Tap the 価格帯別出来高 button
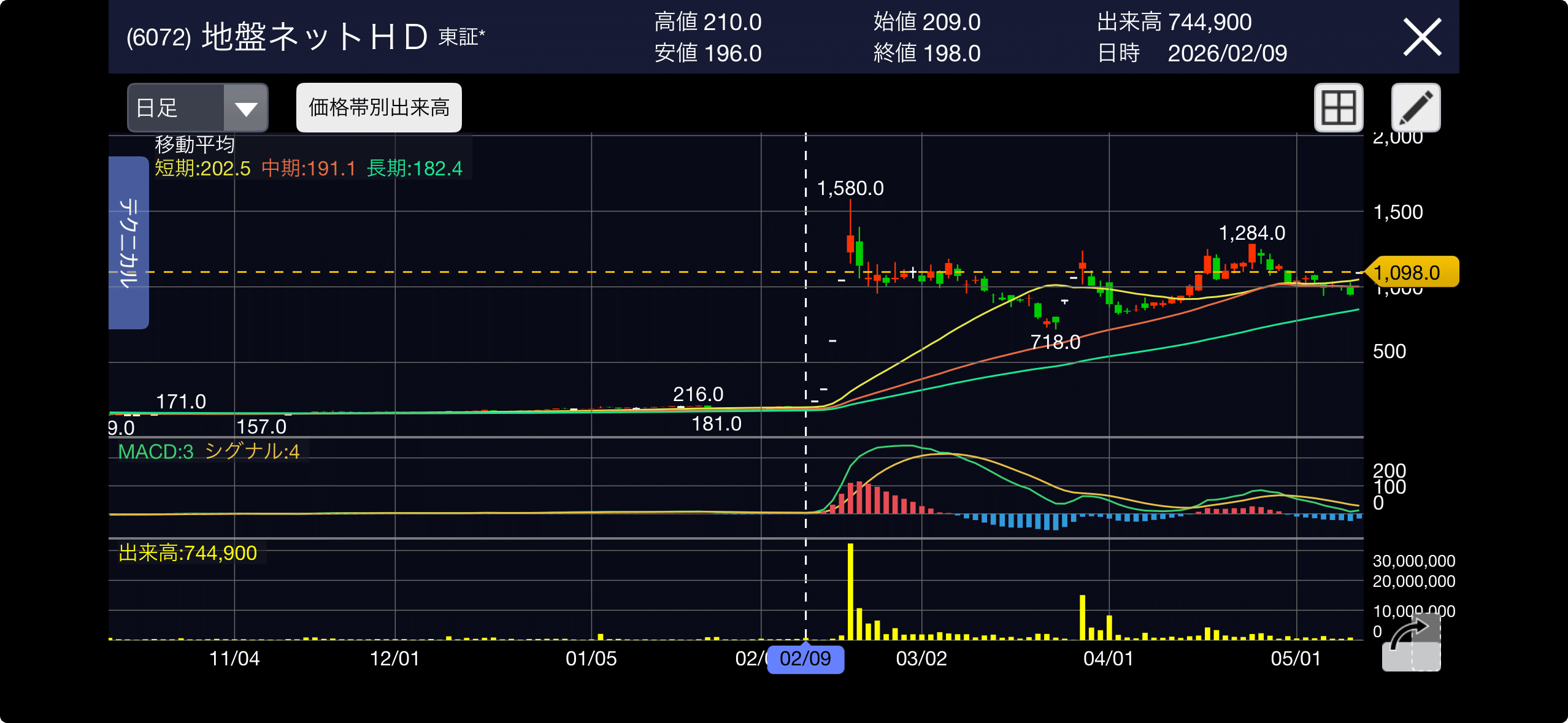Image resolution: width=1568 pixels, height=723 pixels. (379, 108)
